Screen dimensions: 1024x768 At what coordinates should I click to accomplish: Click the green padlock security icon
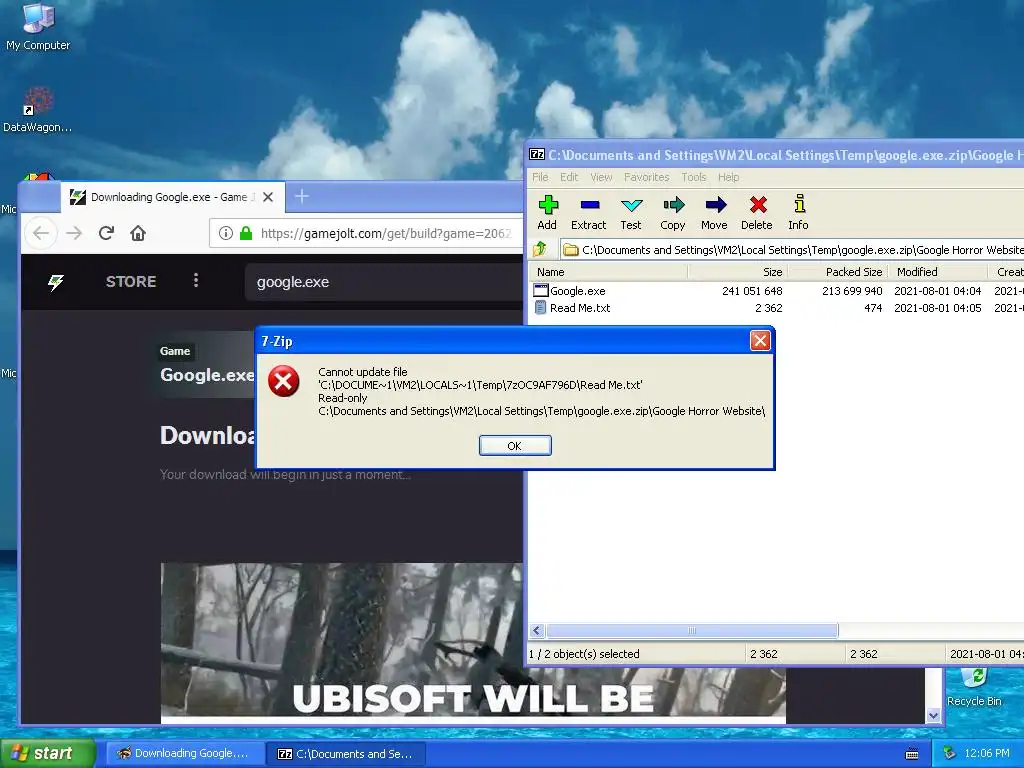[x=246, y=233]
